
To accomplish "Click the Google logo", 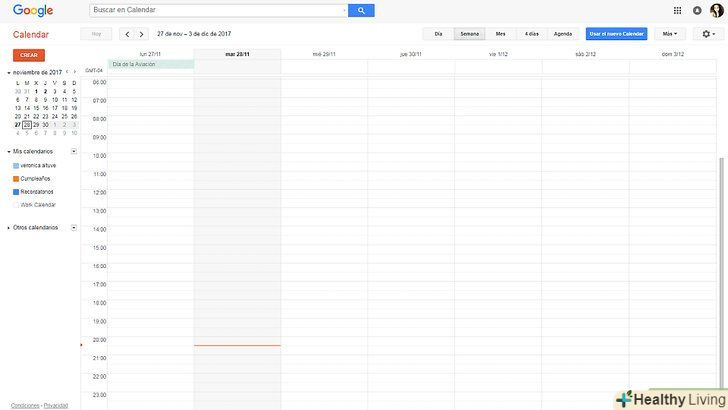I will pos(33,10).
